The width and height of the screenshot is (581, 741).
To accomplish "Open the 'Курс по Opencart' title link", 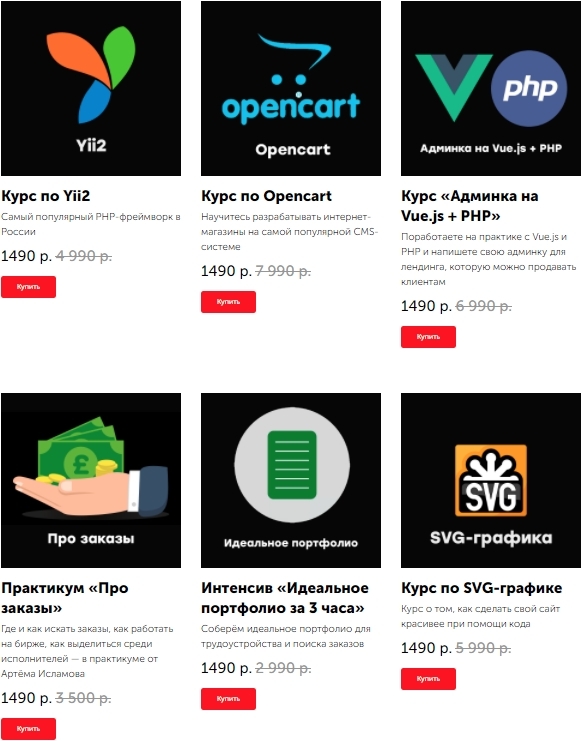I will 266,196.
